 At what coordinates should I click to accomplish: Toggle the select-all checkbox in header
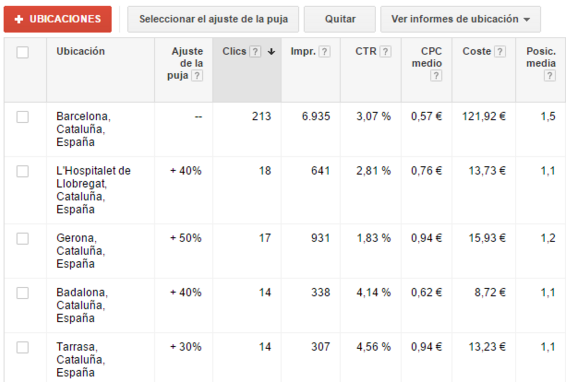coord(23,52)
